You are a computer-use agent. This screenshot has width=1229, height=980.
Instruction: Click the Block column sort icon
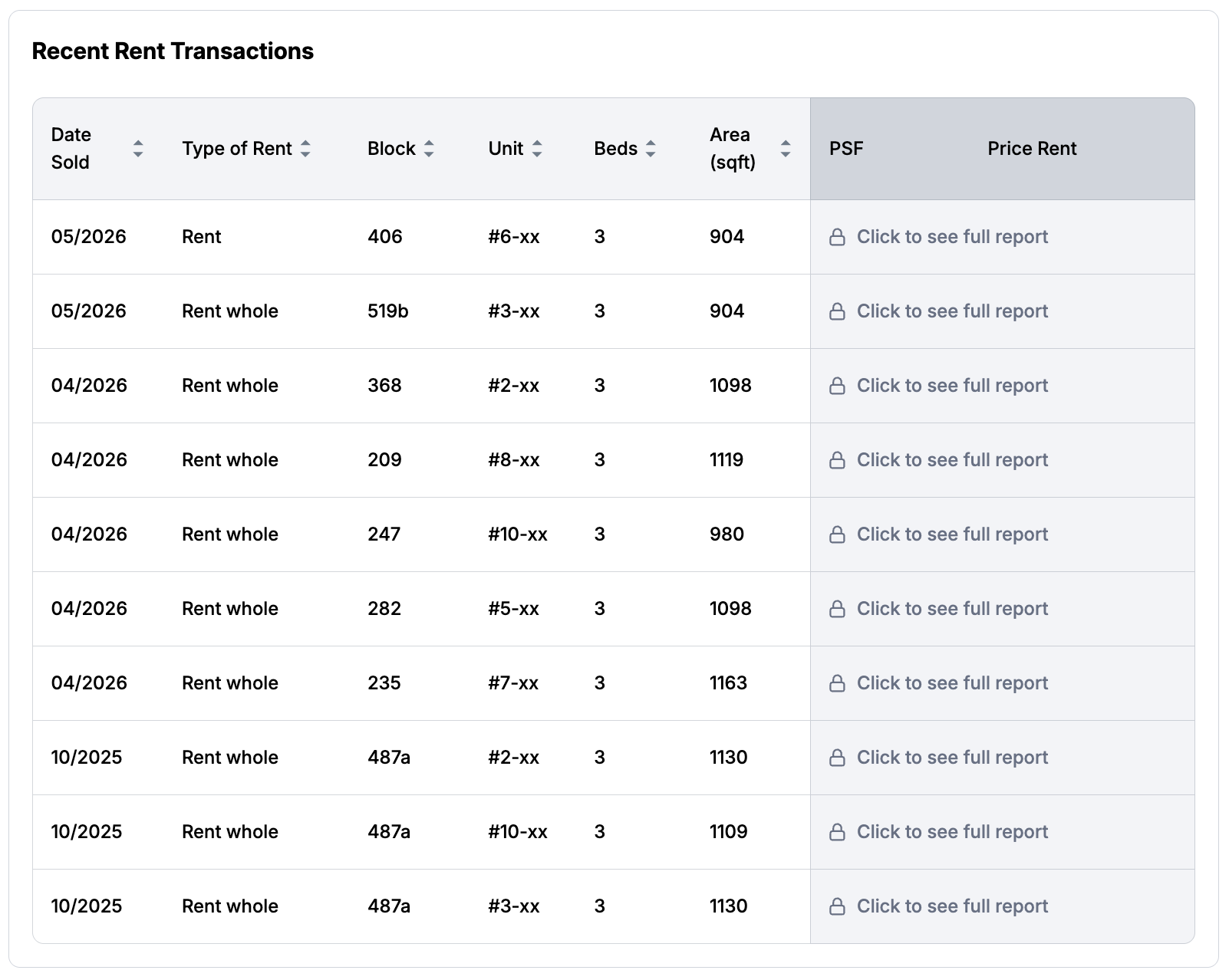click(429, 149)
